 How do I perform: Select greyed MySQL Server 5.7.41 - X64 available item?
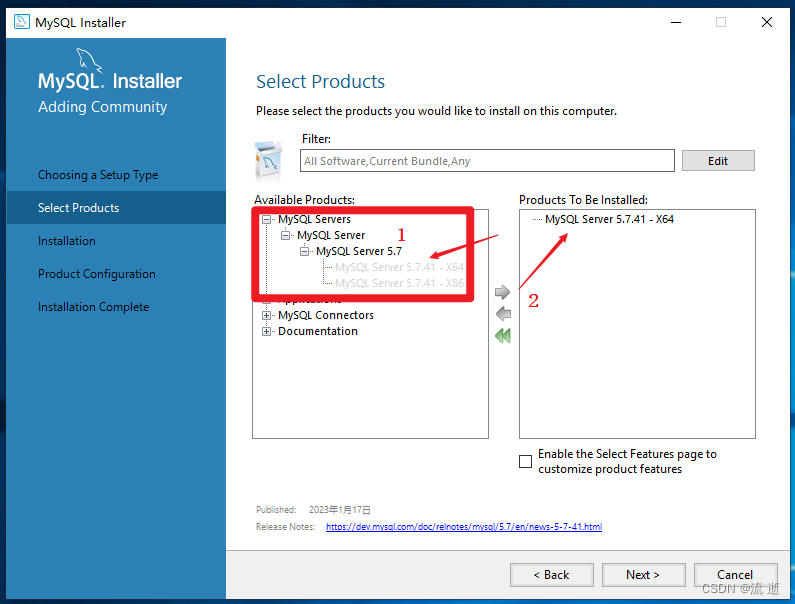tap(399, 267)
